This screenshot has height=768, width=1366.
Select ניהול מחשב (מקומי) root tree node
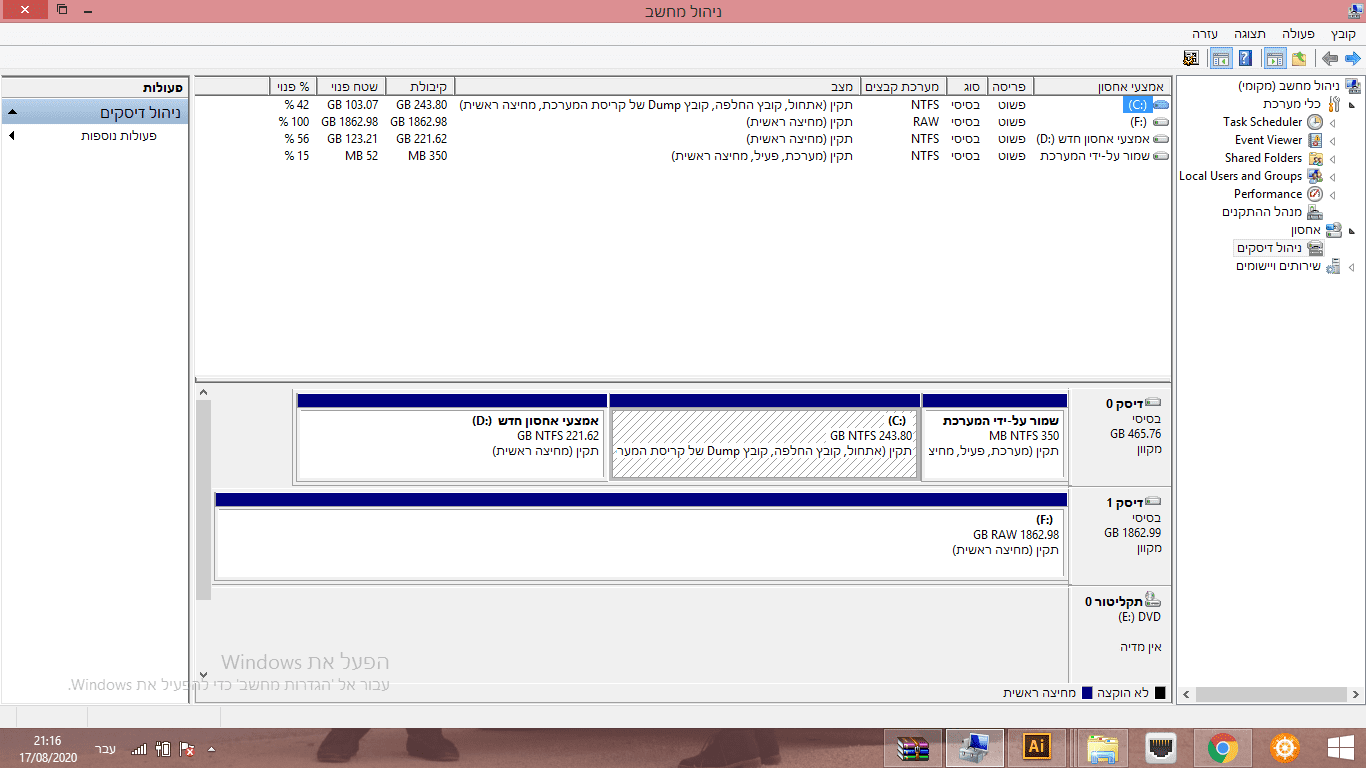point(1290,86)
